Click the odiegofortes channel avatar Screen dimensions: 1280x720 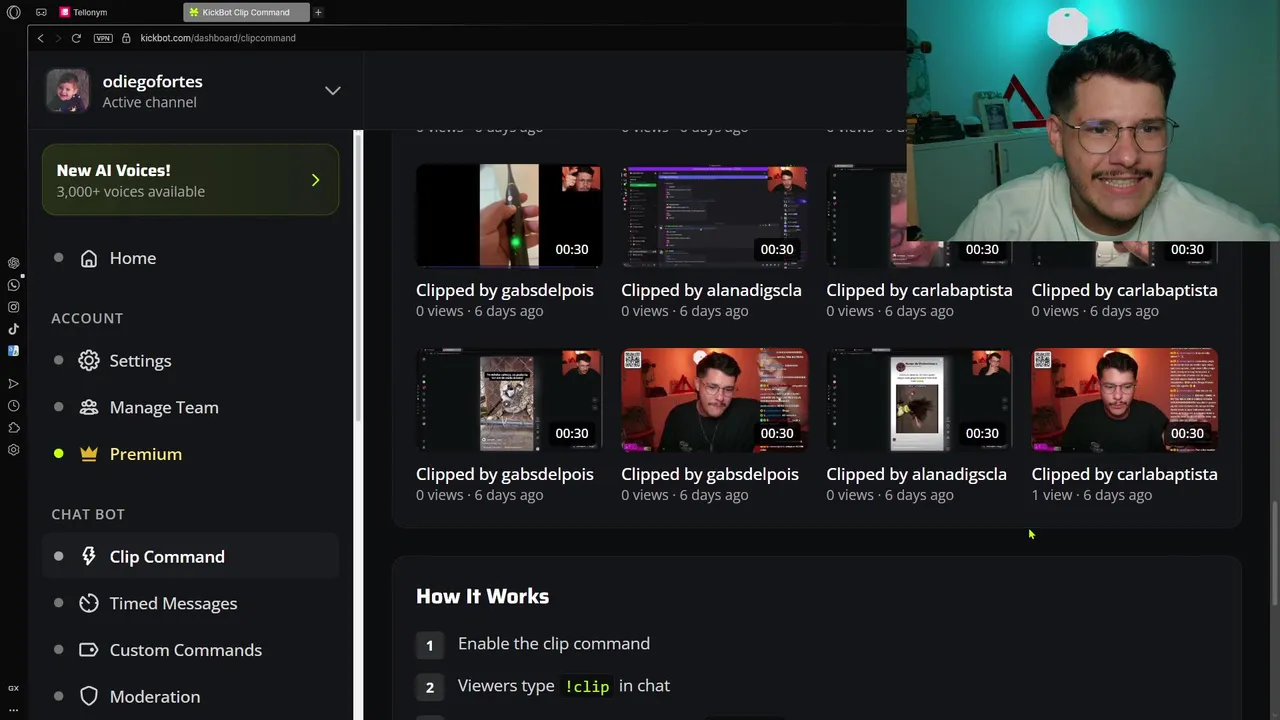click(67, 91)
